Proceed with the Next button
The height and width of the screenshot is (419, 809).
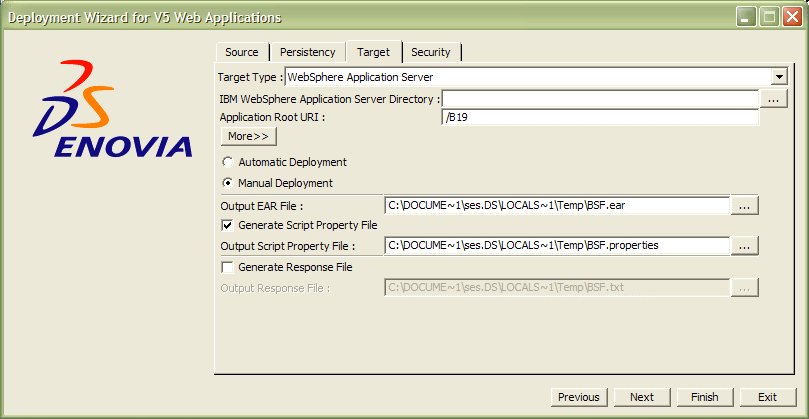[642, 397]
